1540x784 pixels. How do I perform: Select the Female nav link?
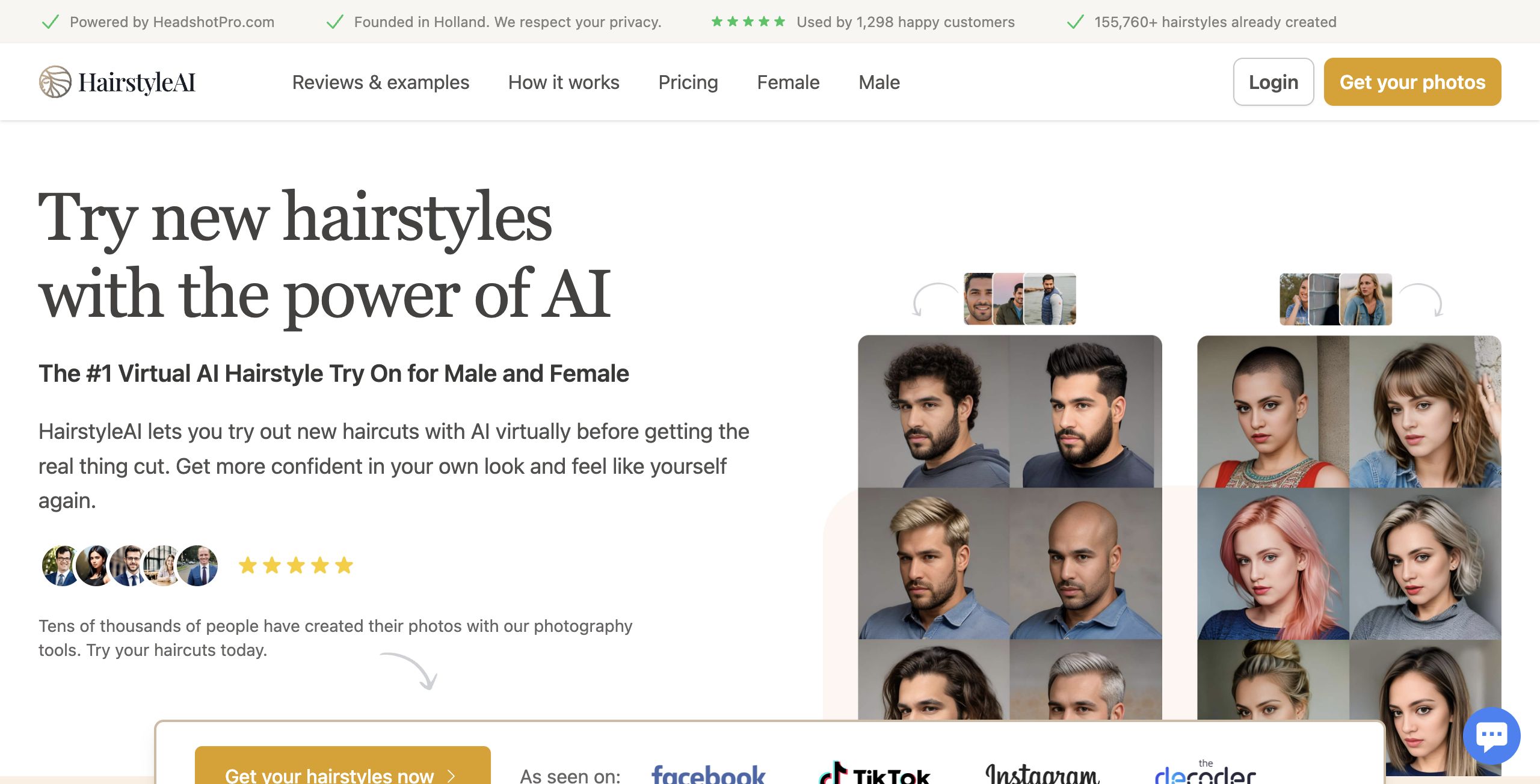pyautogui.click(x=788, y=82)
